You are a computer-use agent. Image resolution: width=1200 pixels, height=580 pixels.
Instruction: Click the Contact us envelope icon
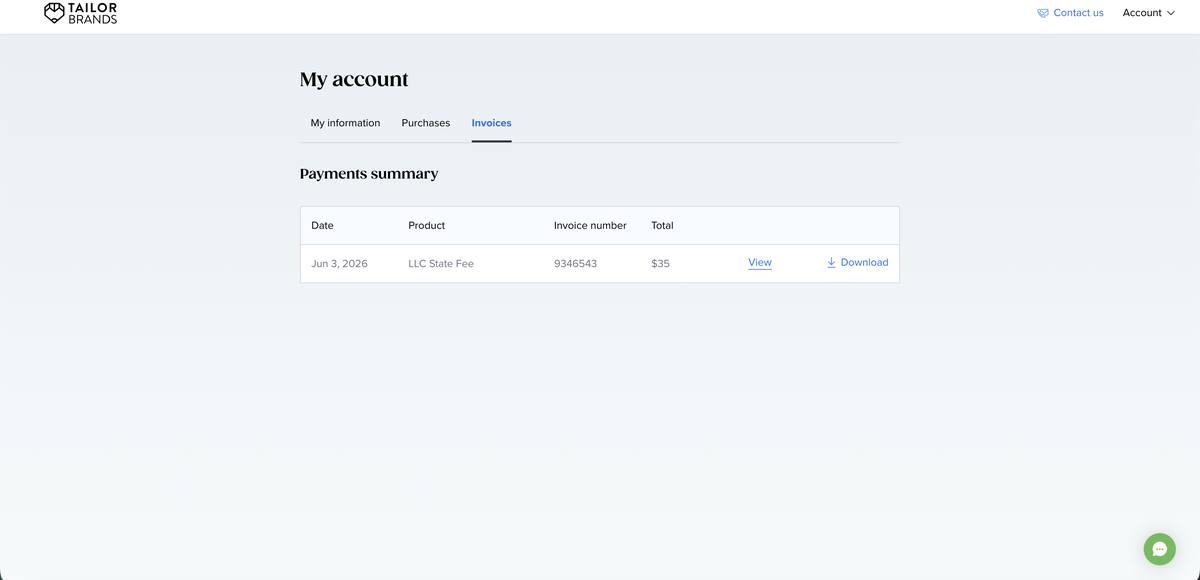[1043, 13]
